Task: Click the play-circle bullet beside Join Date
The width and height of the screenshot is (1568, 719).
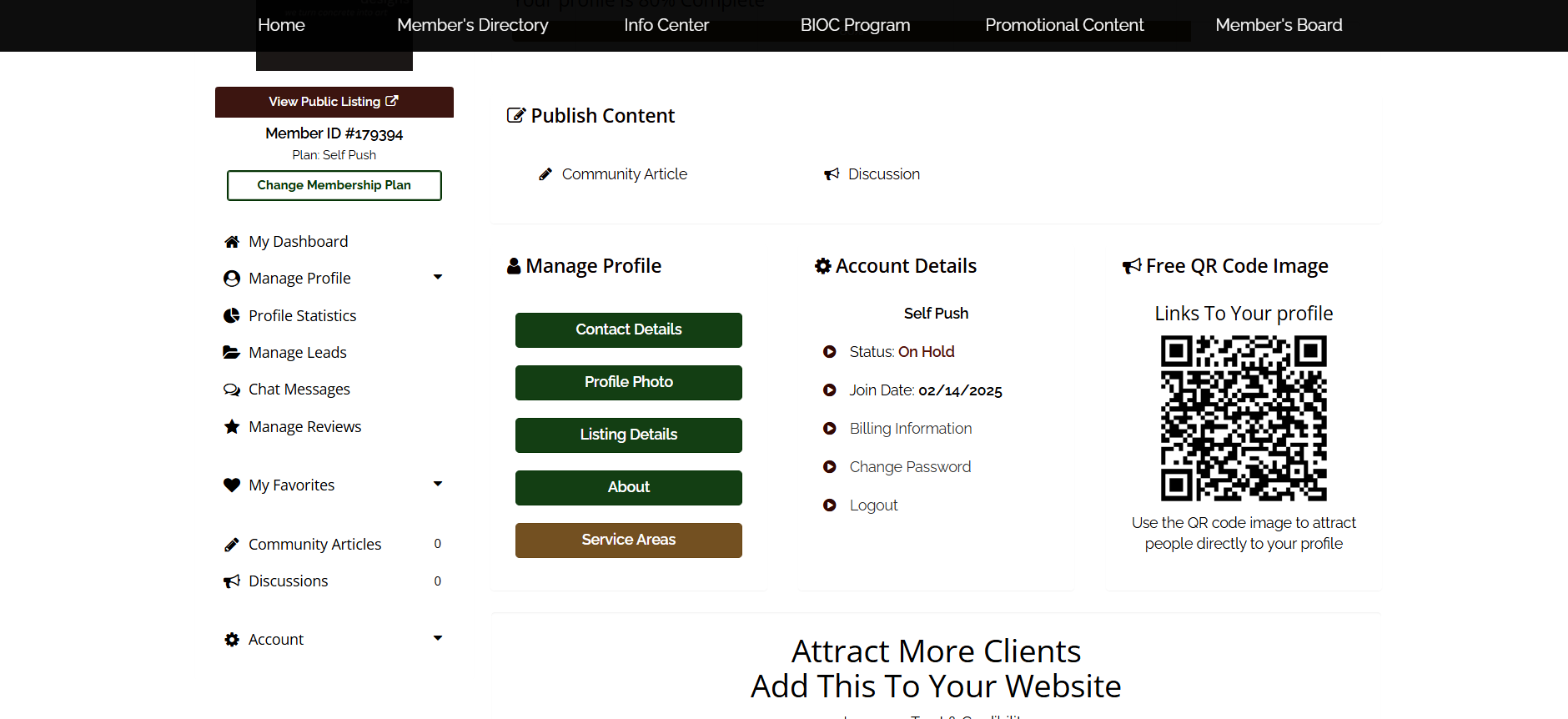Action: pyautogui.click(x=830, y=390)
